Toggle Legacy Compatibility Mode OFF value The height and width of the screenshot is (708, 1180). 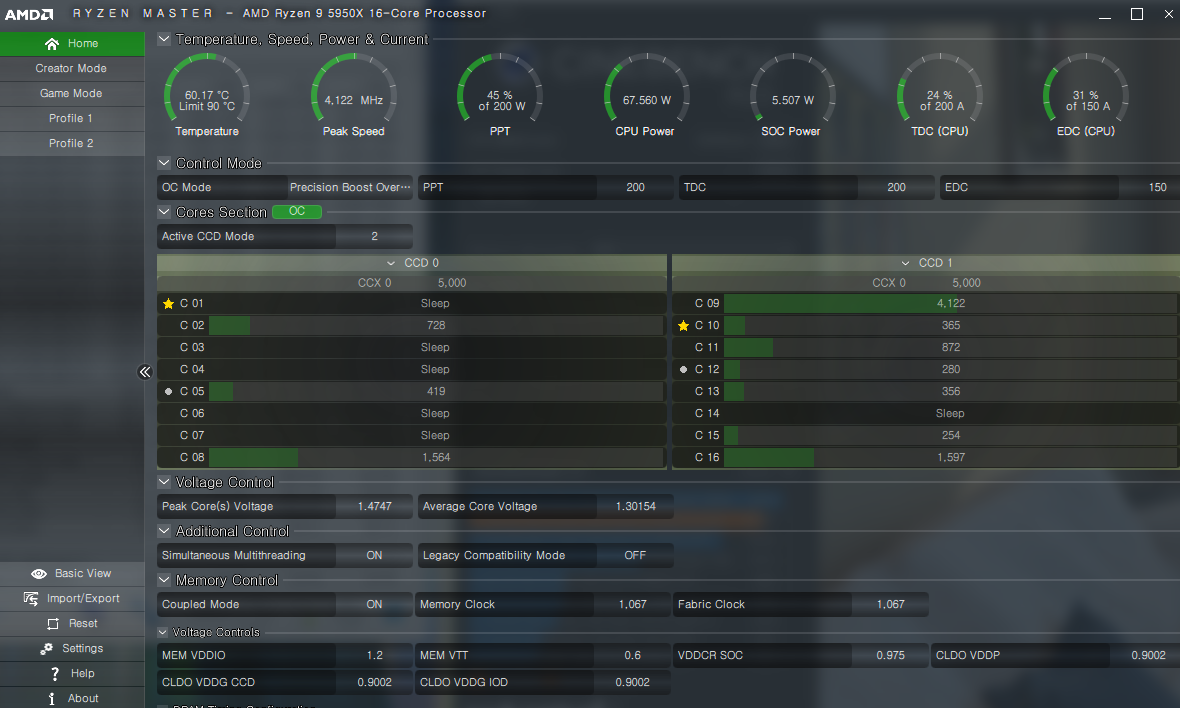click(x=634, y=555)
